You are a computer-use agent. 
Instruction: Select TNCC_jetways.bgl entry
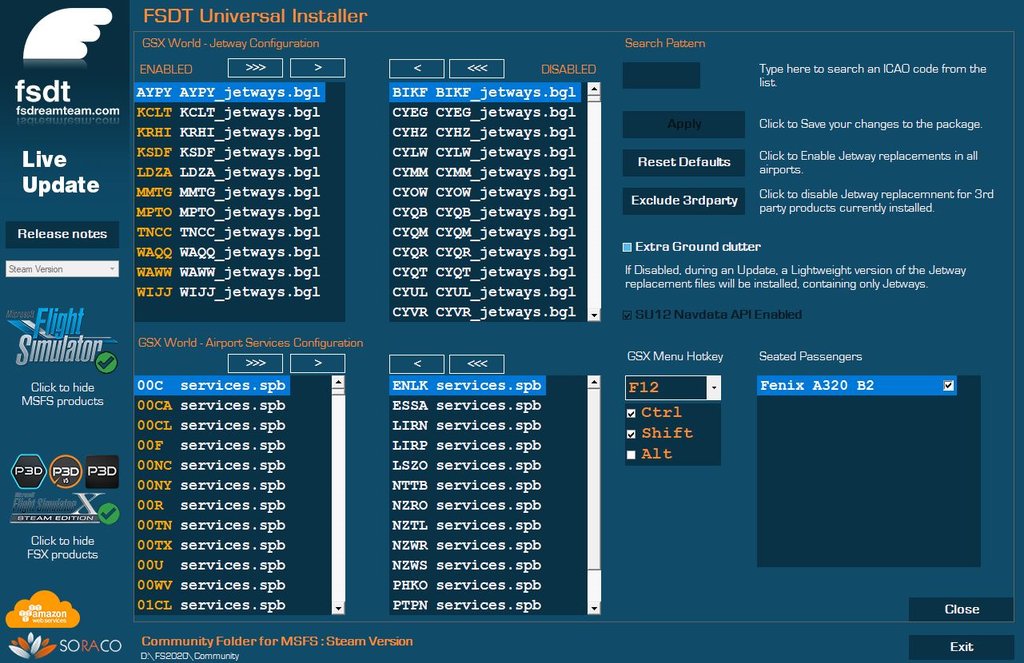pos(229,232)
